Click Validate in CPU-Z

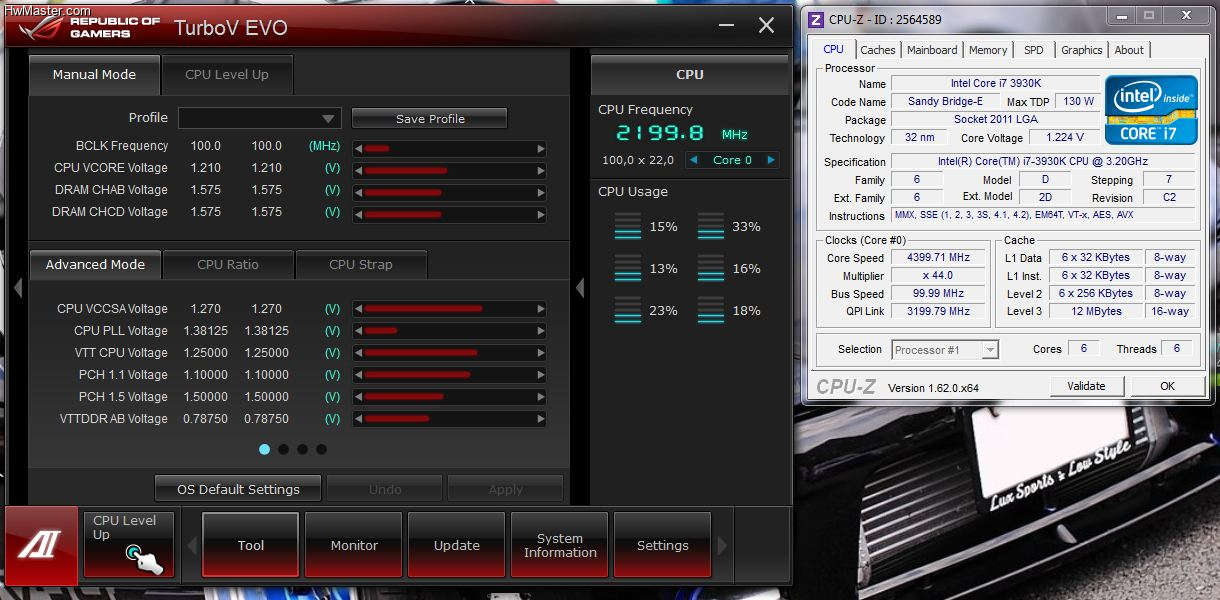coord(1086,386)
